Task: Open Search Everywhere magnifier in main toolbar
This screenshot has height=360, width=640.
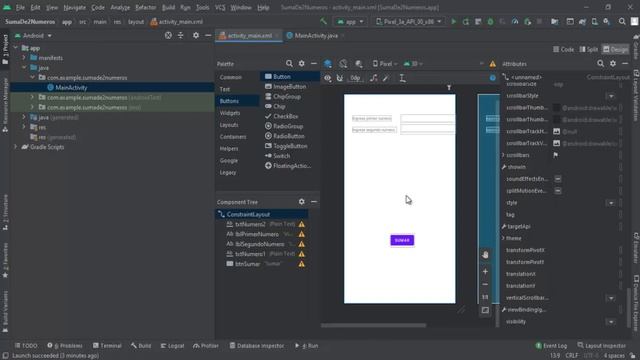Action: pos(622,22)
